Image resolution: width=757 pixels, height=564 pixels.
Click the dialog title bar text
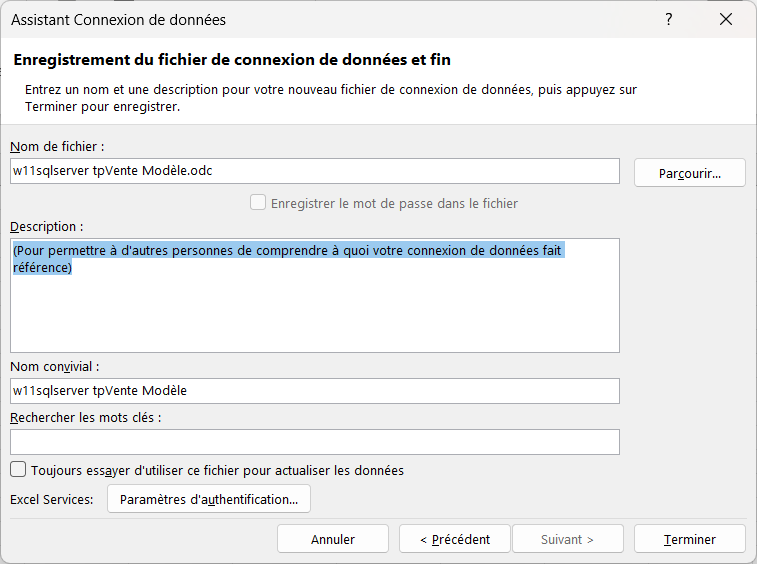point(118,20)
